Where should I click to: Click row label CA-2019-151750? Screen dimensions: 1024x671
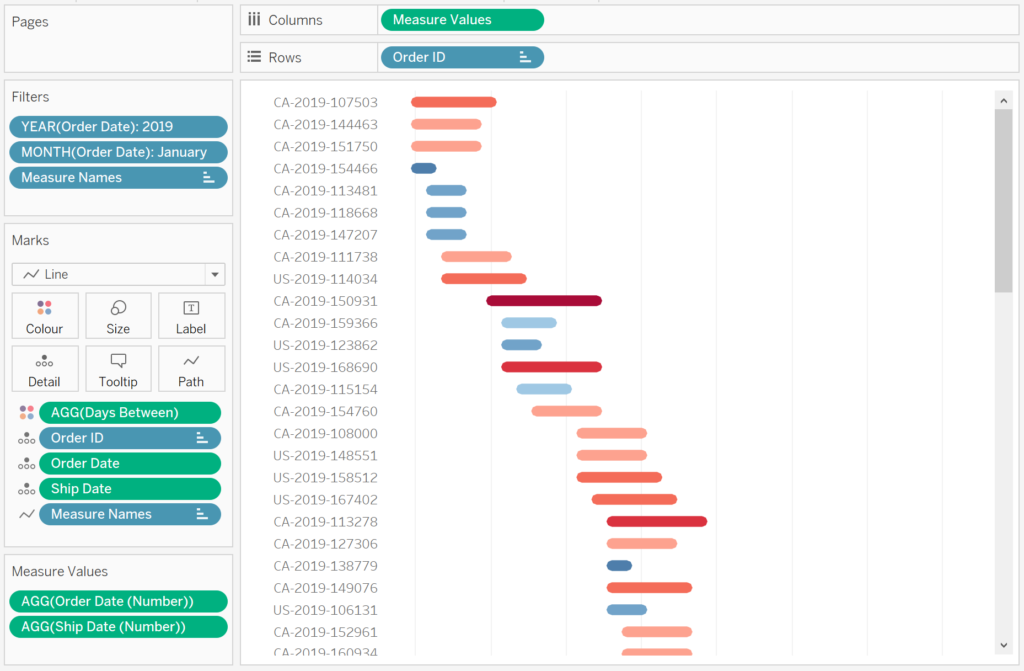[x=325, y=146]
